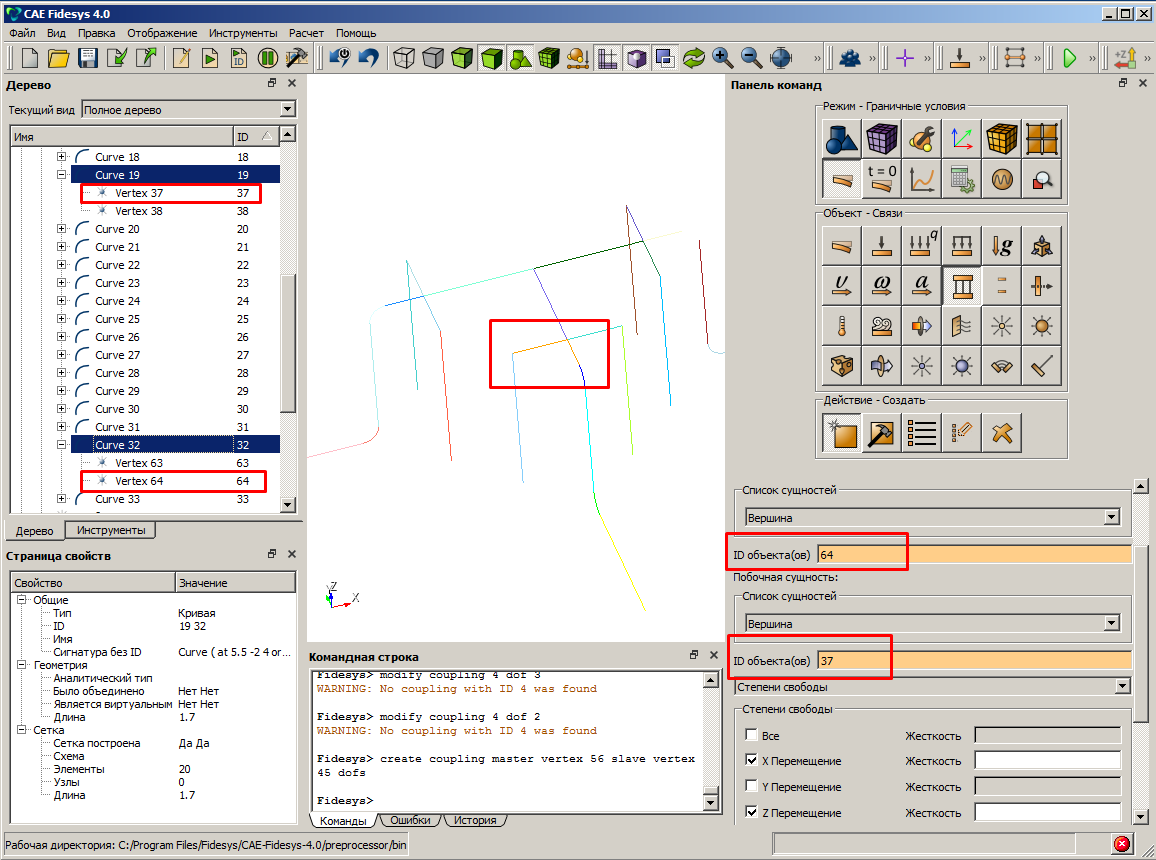The width and height of the screenshot is (1156, 860).
Task: Click the tree panel vertical scrollbar thumb
Action: click(x=288, y=343)
